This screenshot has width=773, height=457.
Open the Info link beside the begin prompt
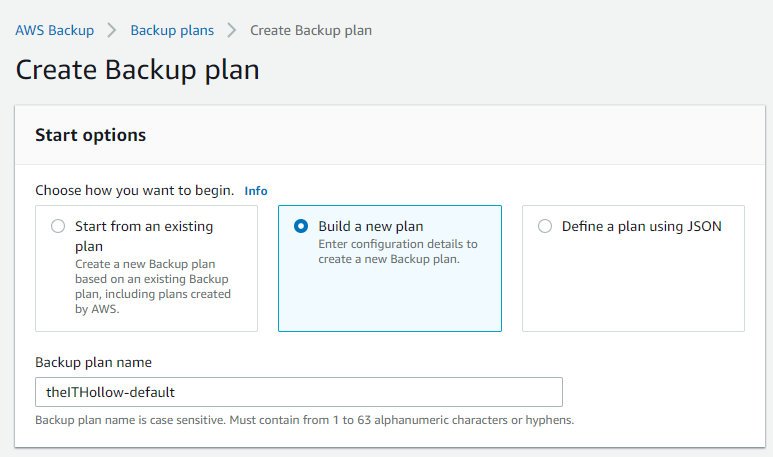coord(256,191)
